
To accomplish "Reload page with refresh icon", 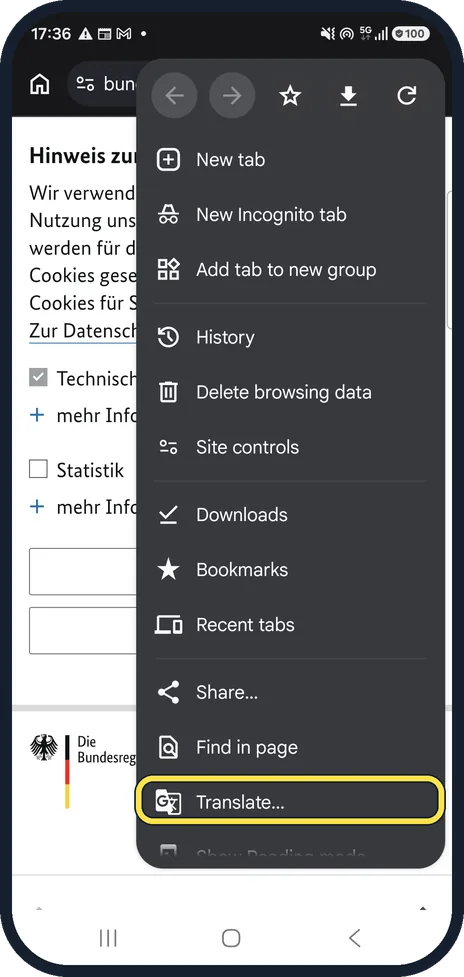I will [x=406, y=96].
